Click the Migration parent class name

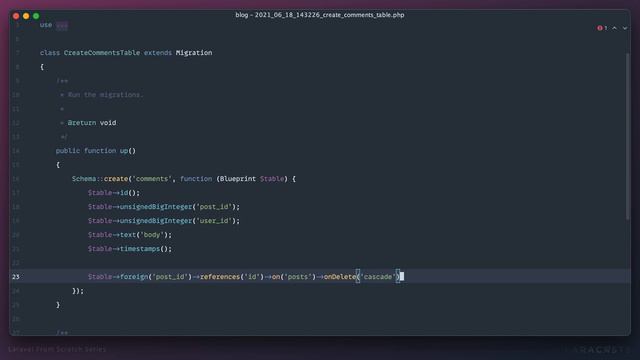click(194, 53)
